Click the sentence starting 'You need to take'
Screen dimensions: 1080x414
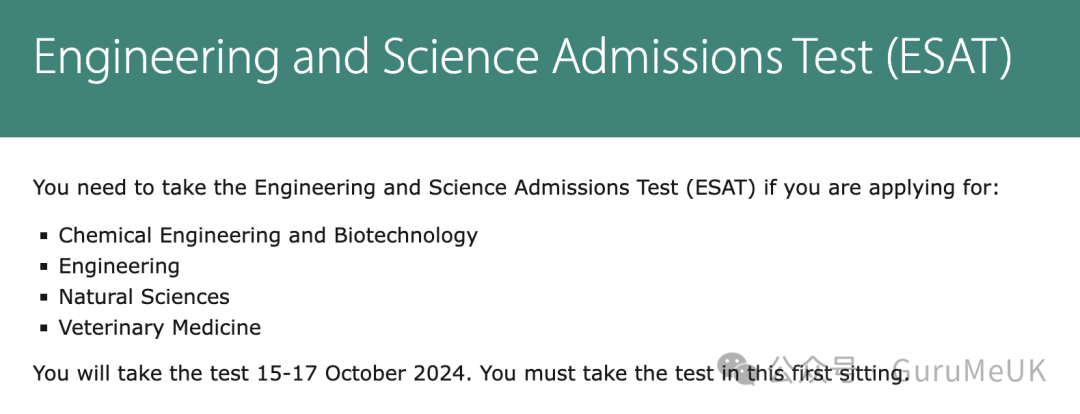tap(516, 188)
